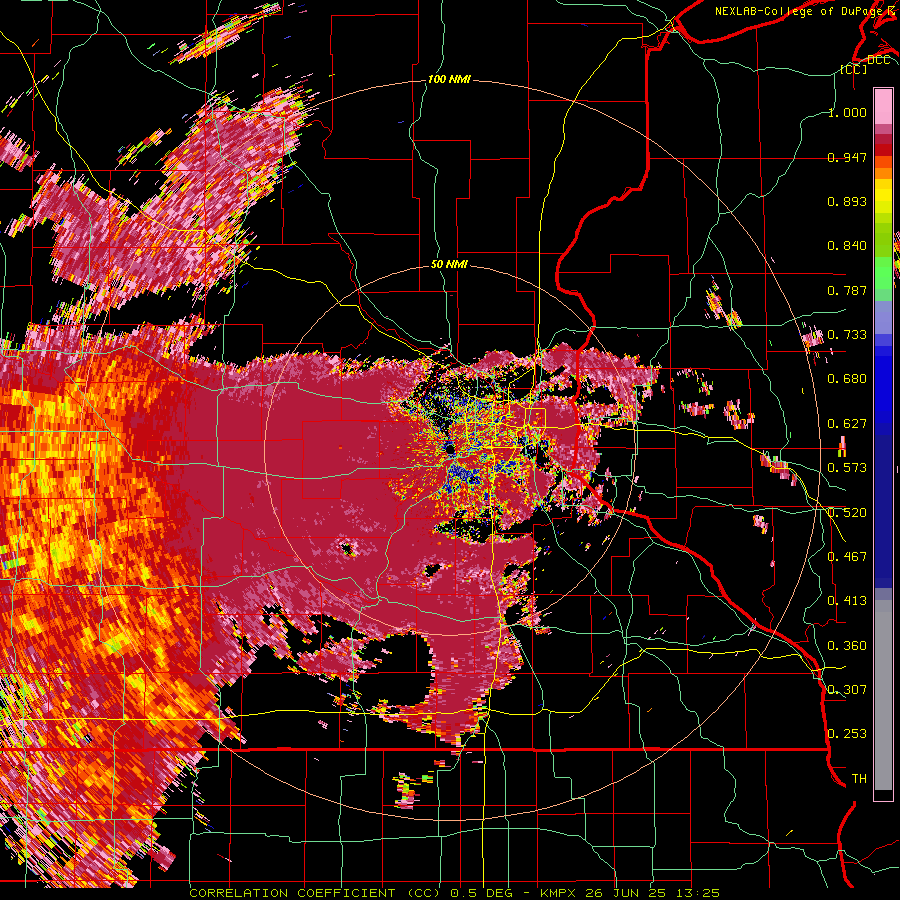900x900 pixels.
Task: Click the 0.360 scale value
Action: coord(847,646)
